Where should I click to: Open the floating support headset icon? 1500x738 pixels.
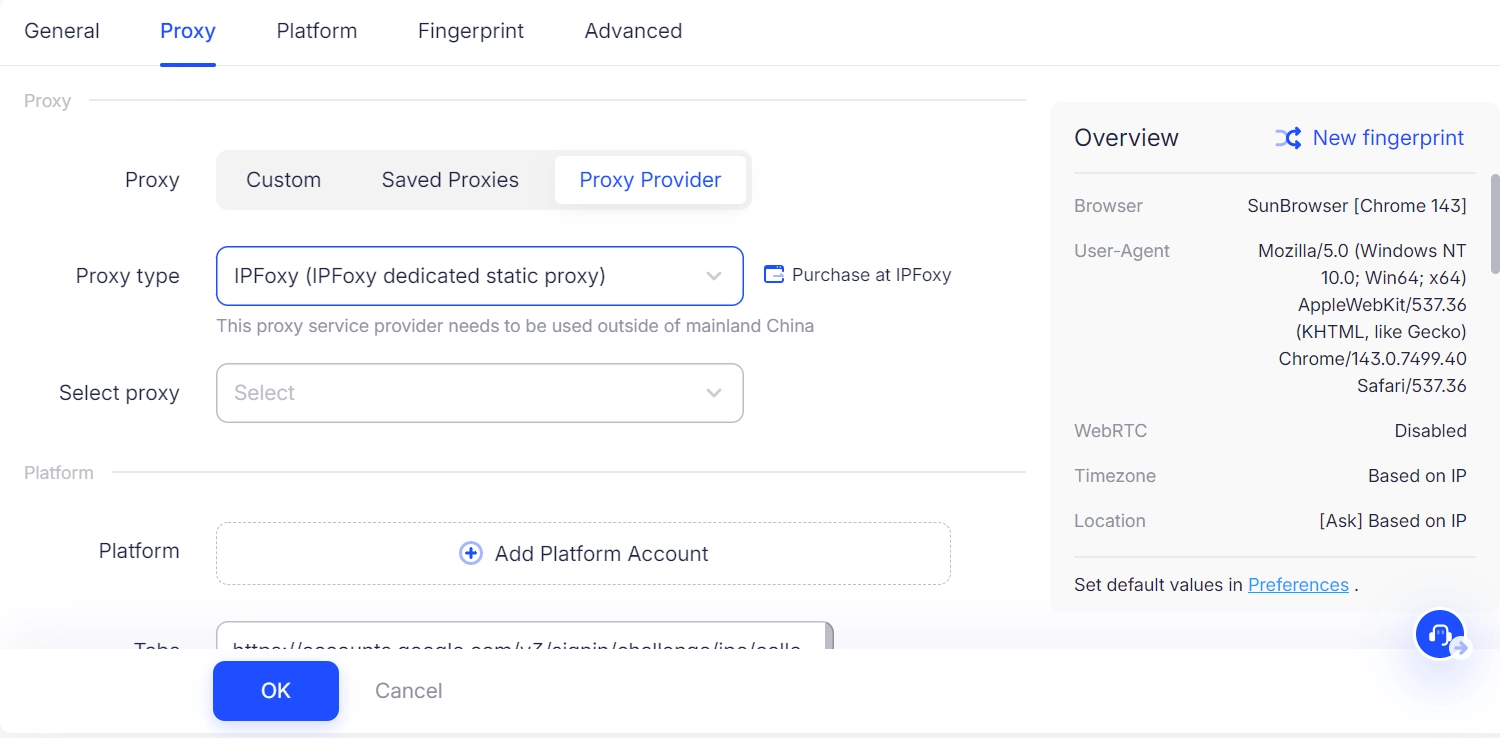(x=1440, y=634)
